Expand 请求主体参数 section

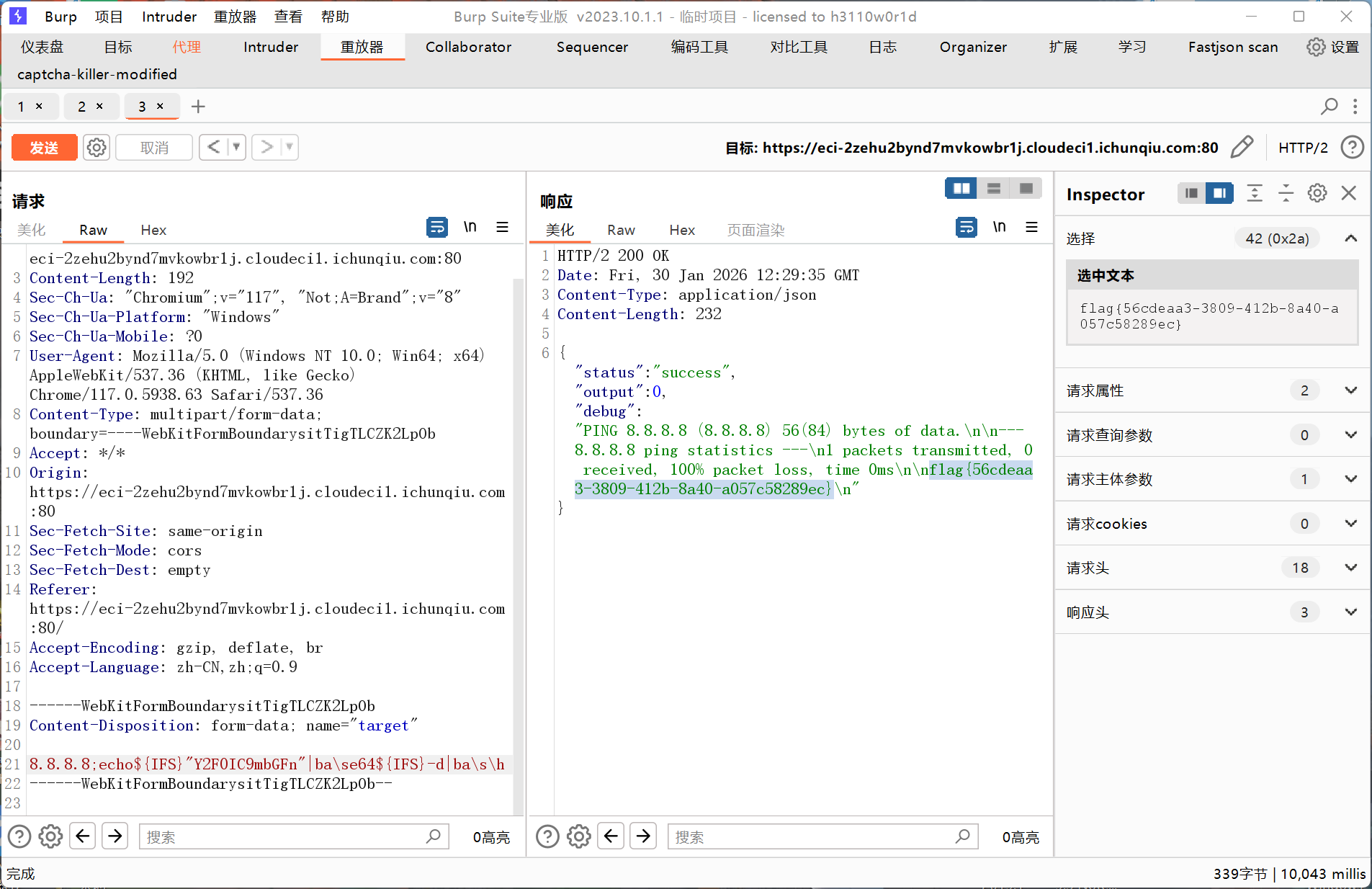pos(1351,479)
